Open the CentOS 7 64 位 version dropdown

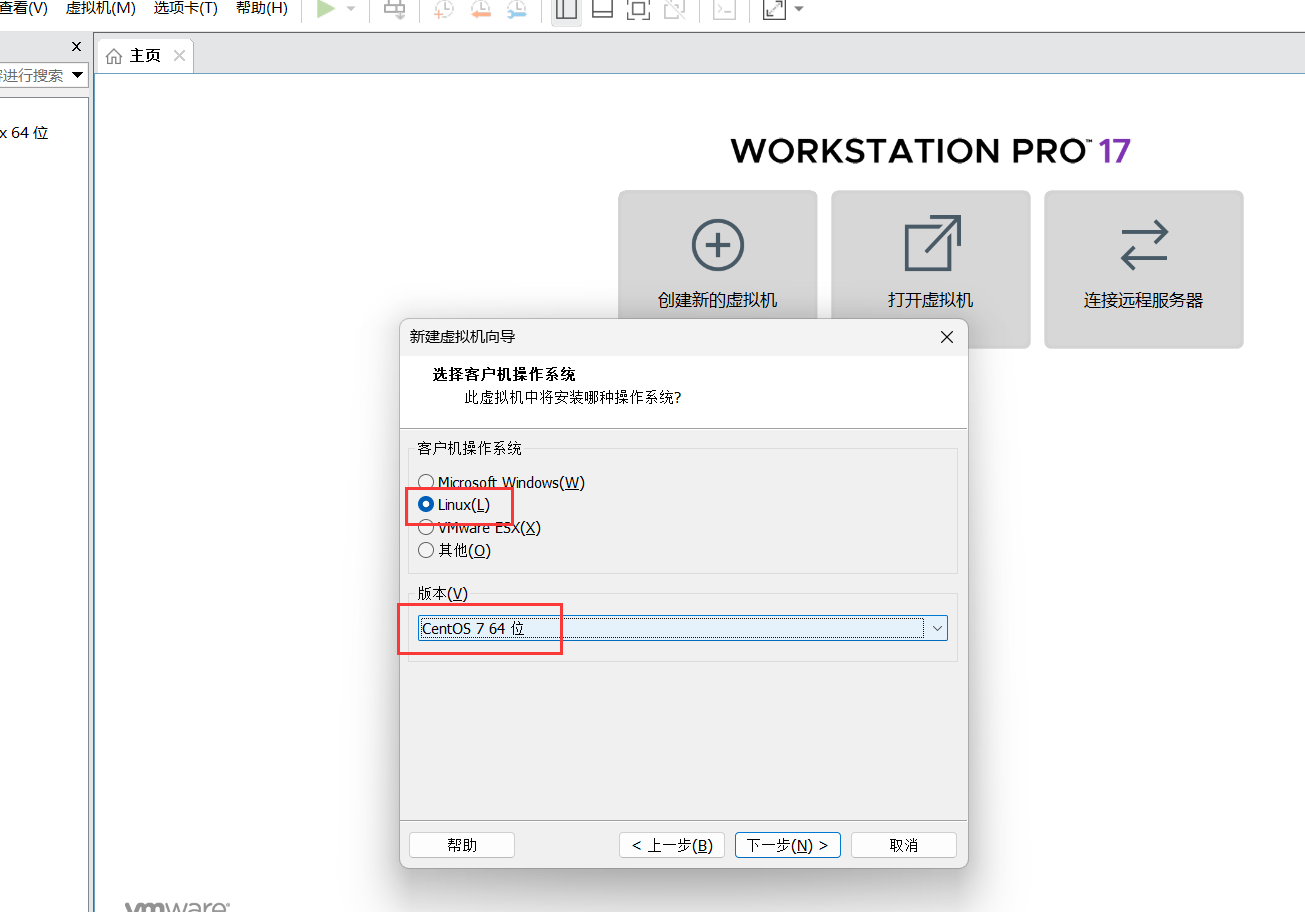pyautogui.click(x=936, y=627)
